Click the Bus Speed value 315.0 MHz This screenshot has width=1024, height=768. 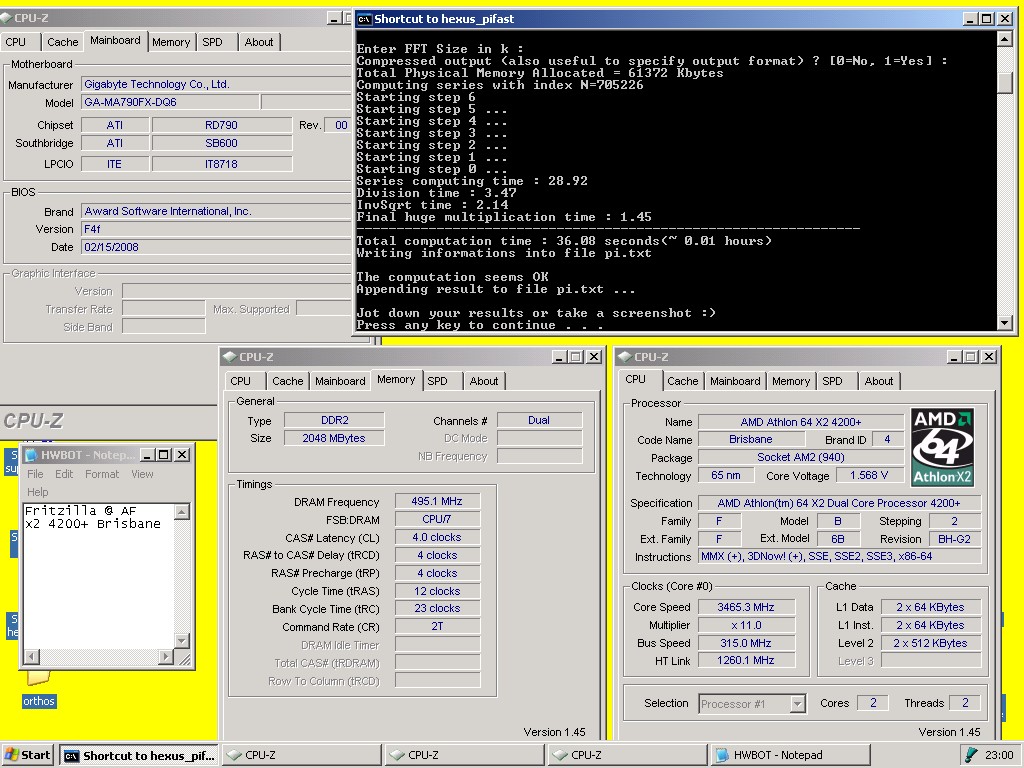tap(746, 643)
